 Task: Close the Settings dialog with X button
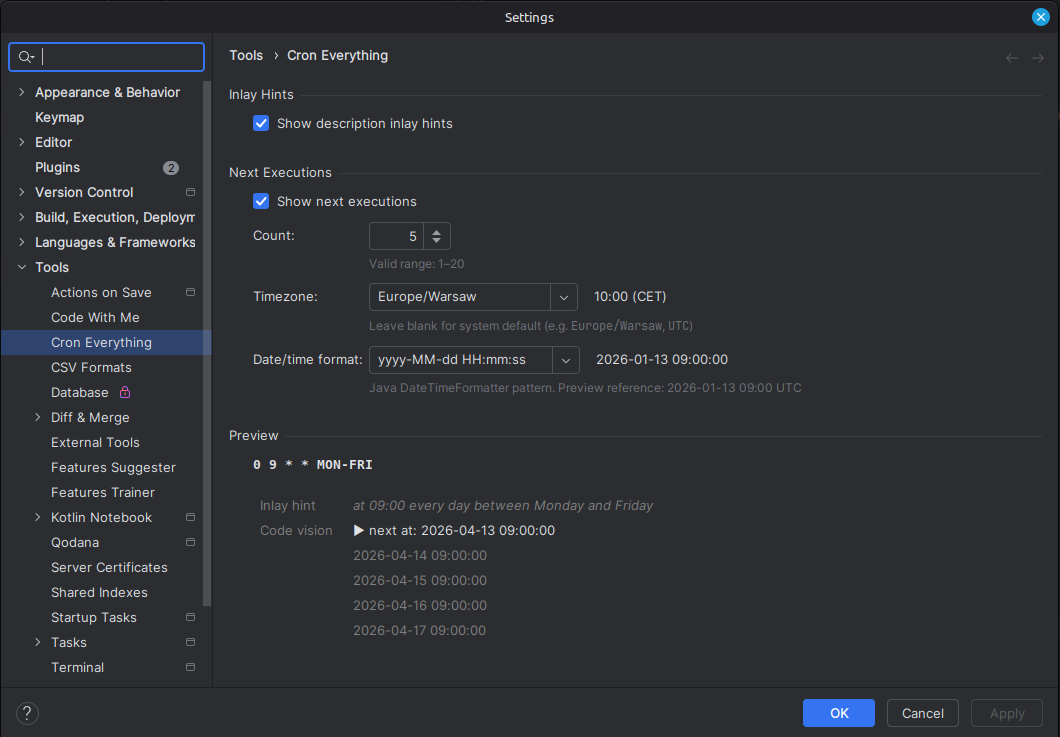coord(1040,17)
